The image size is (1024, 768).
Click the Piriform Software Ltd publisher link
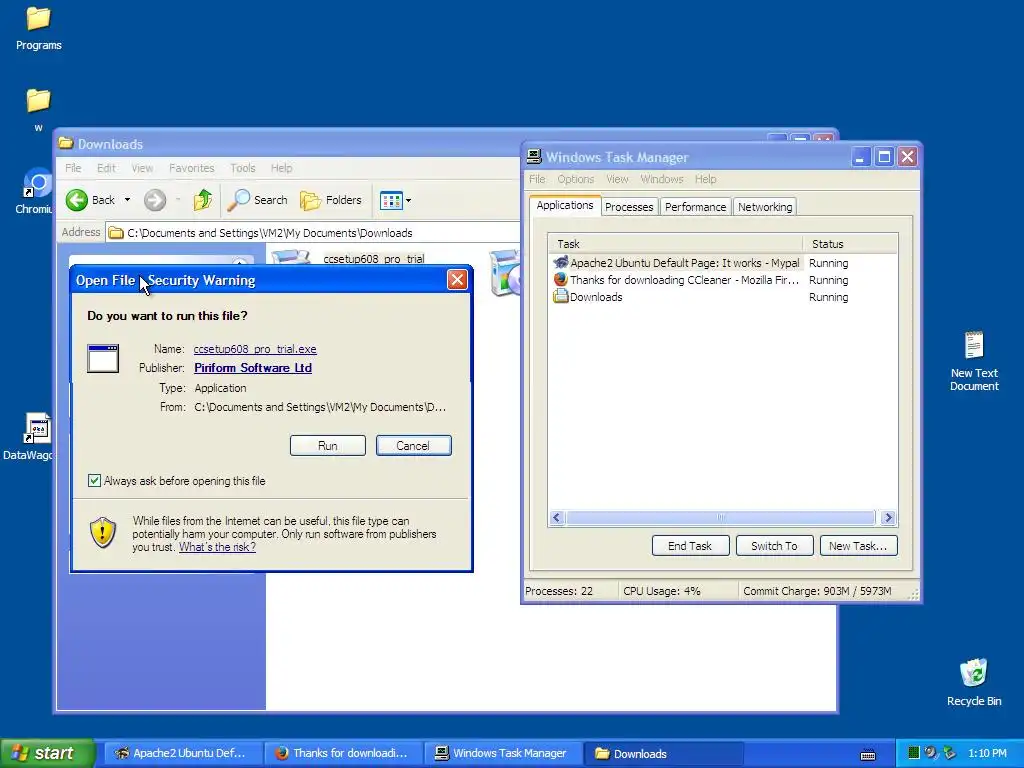[x=253, y=368]
